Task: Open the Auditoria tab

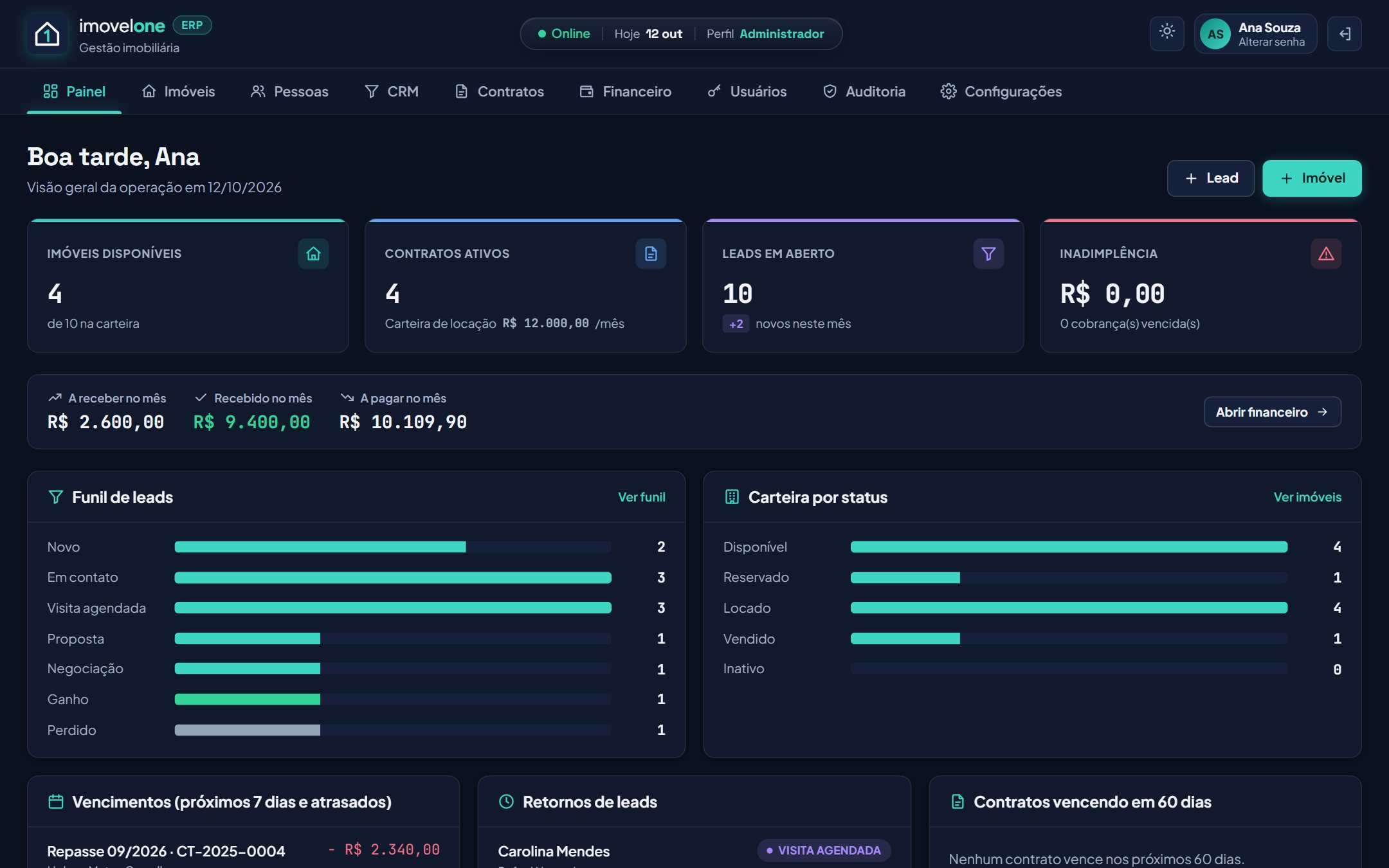Action: [x=864, y=91]
